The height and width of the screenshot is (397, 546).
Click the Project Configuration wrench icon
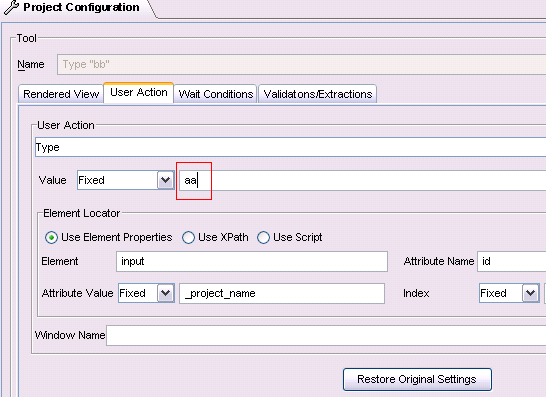[11, 7]
